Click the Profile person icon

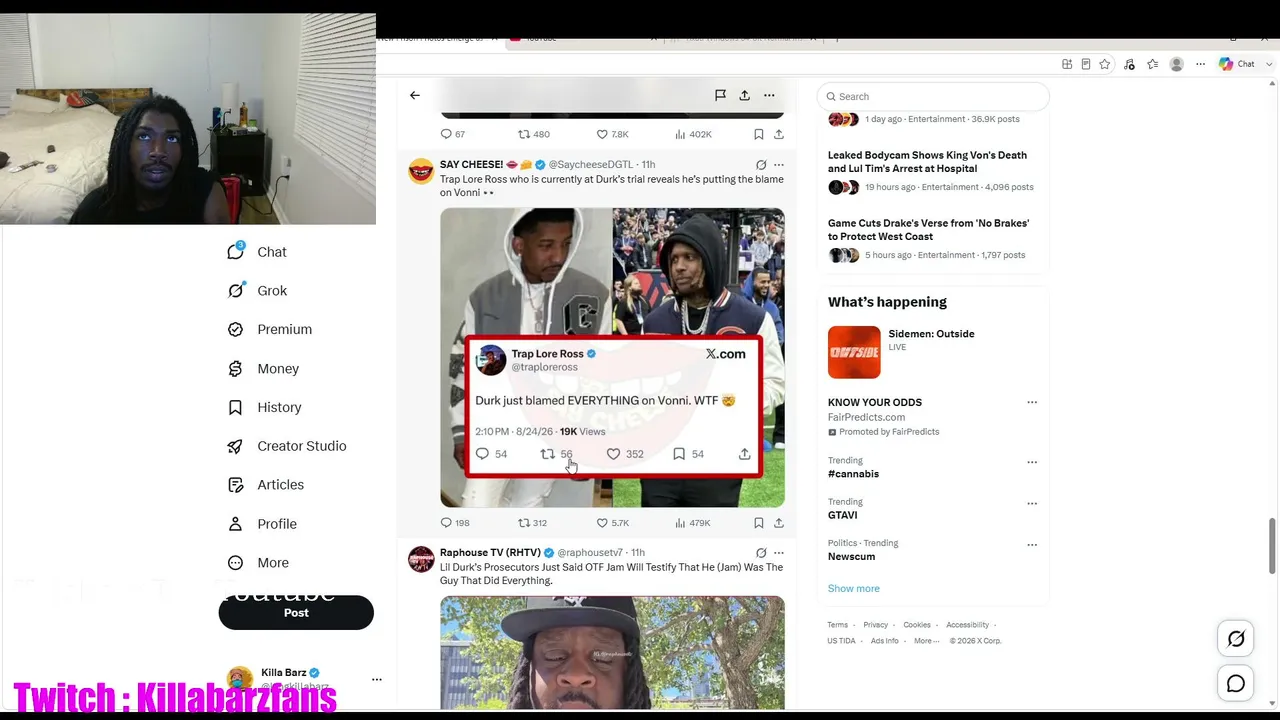[236, 524]
